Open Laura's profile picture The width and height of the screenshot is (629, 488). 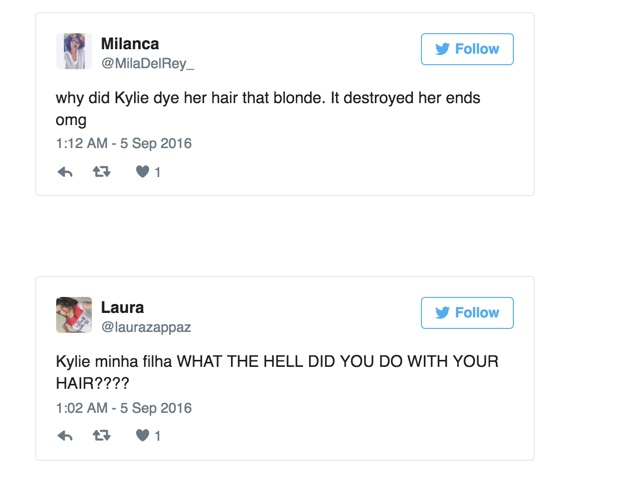coord(74,315)
